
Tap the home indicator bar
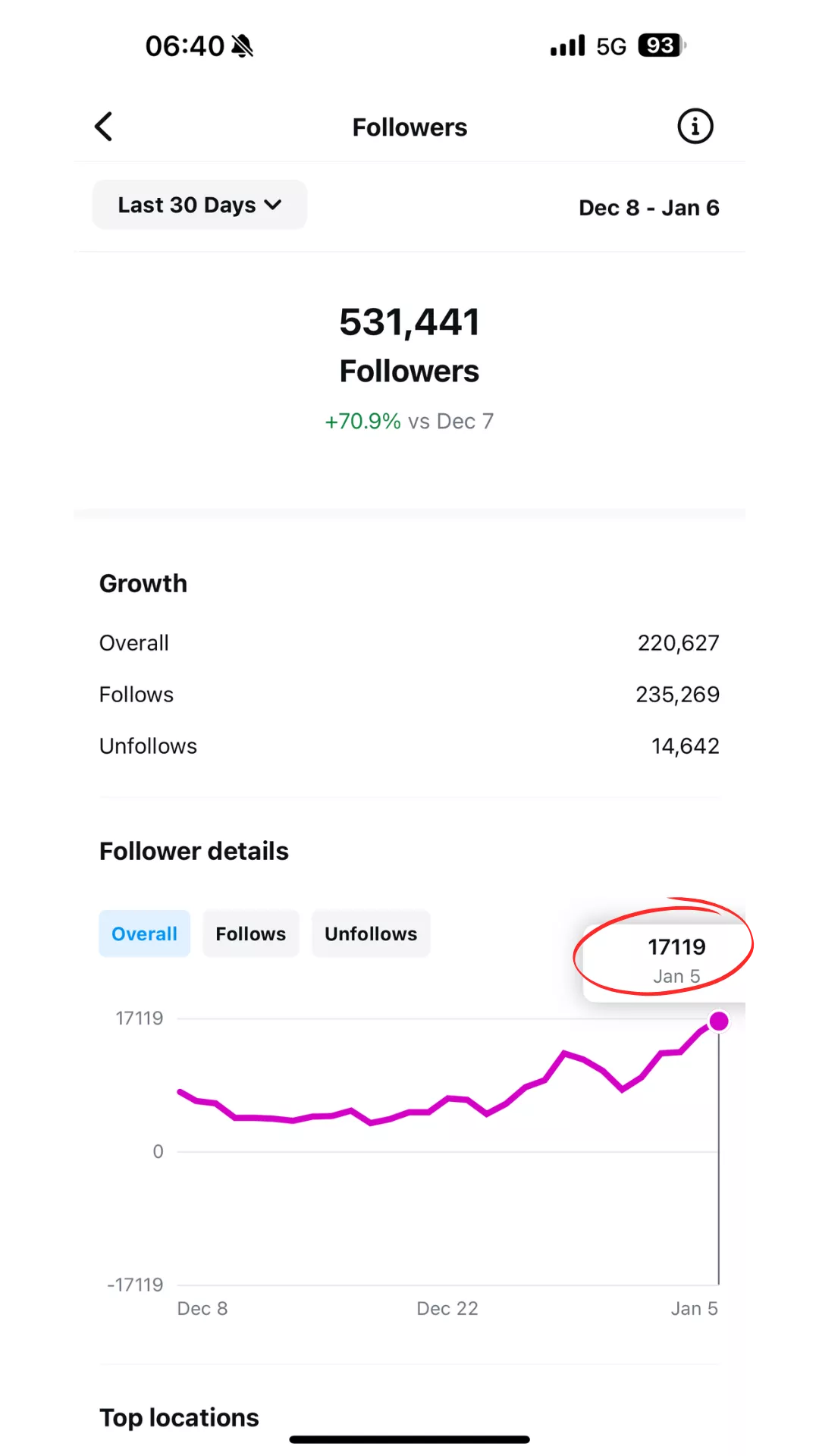[409, 1439]
